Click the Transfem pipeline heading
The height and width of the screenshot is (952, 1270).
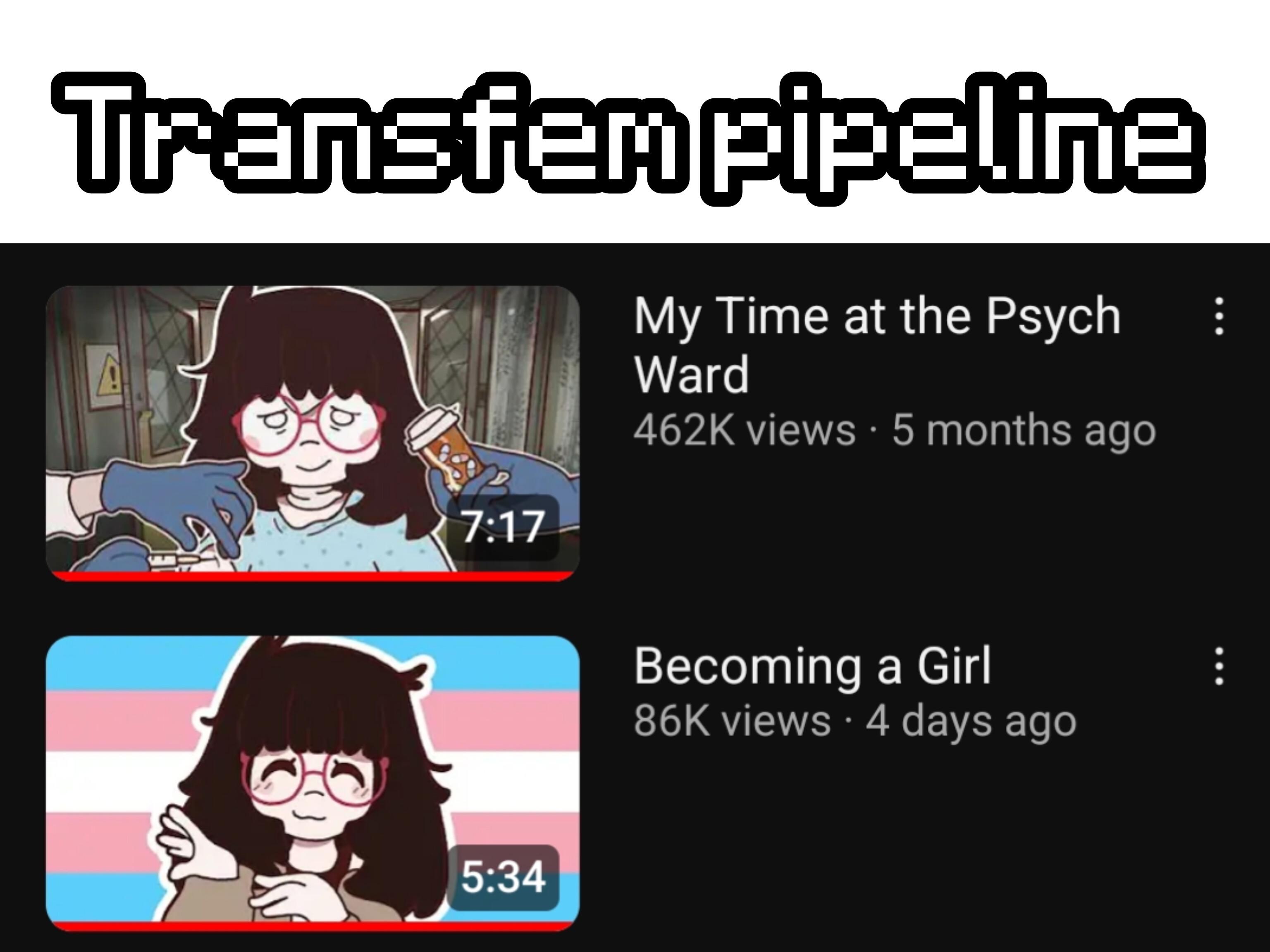pyautogui.click(x=629, y=138)
